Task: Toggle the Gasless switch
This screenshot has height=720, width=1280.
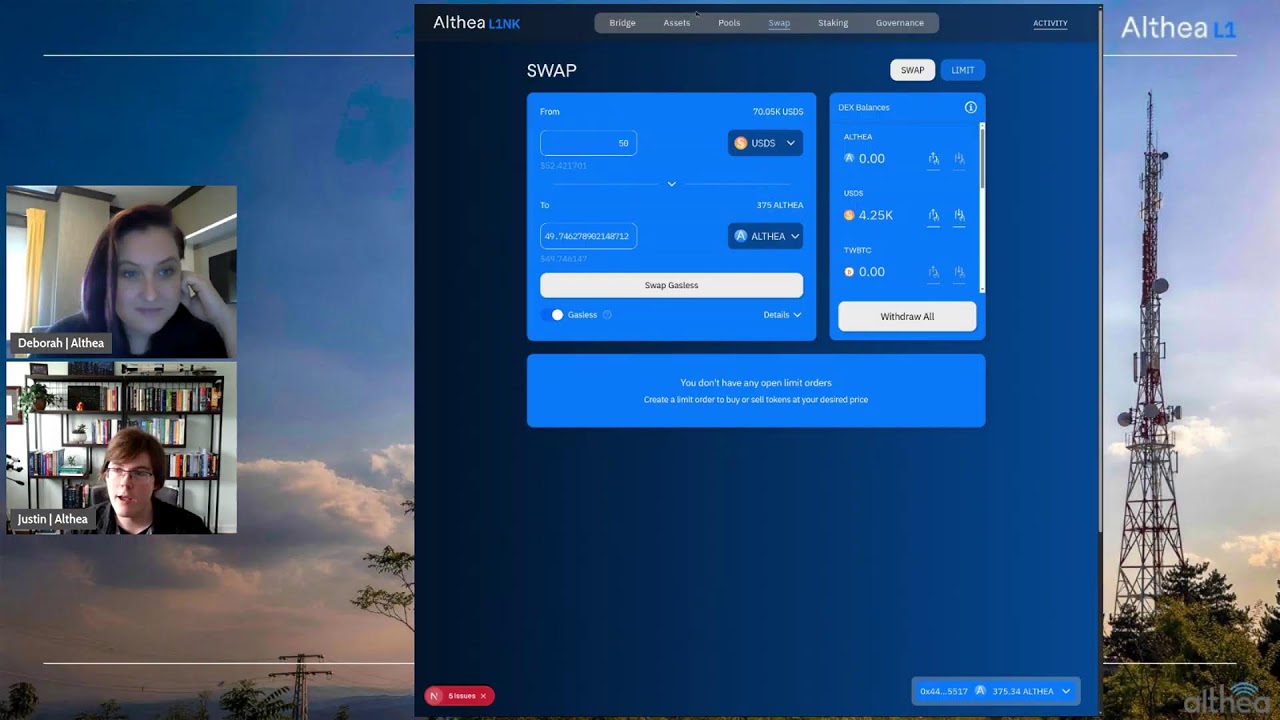Action: [x=553, y=315]
